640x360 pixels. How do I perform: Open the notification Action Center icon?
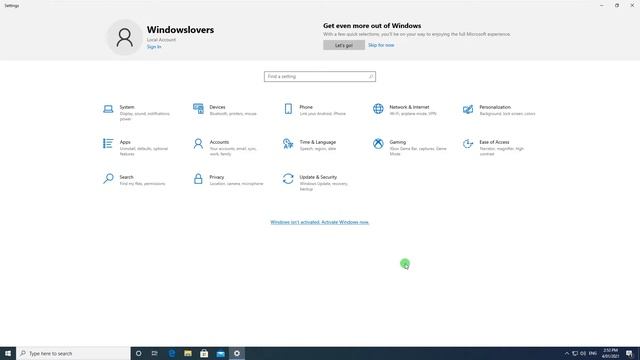coord(629,353)
